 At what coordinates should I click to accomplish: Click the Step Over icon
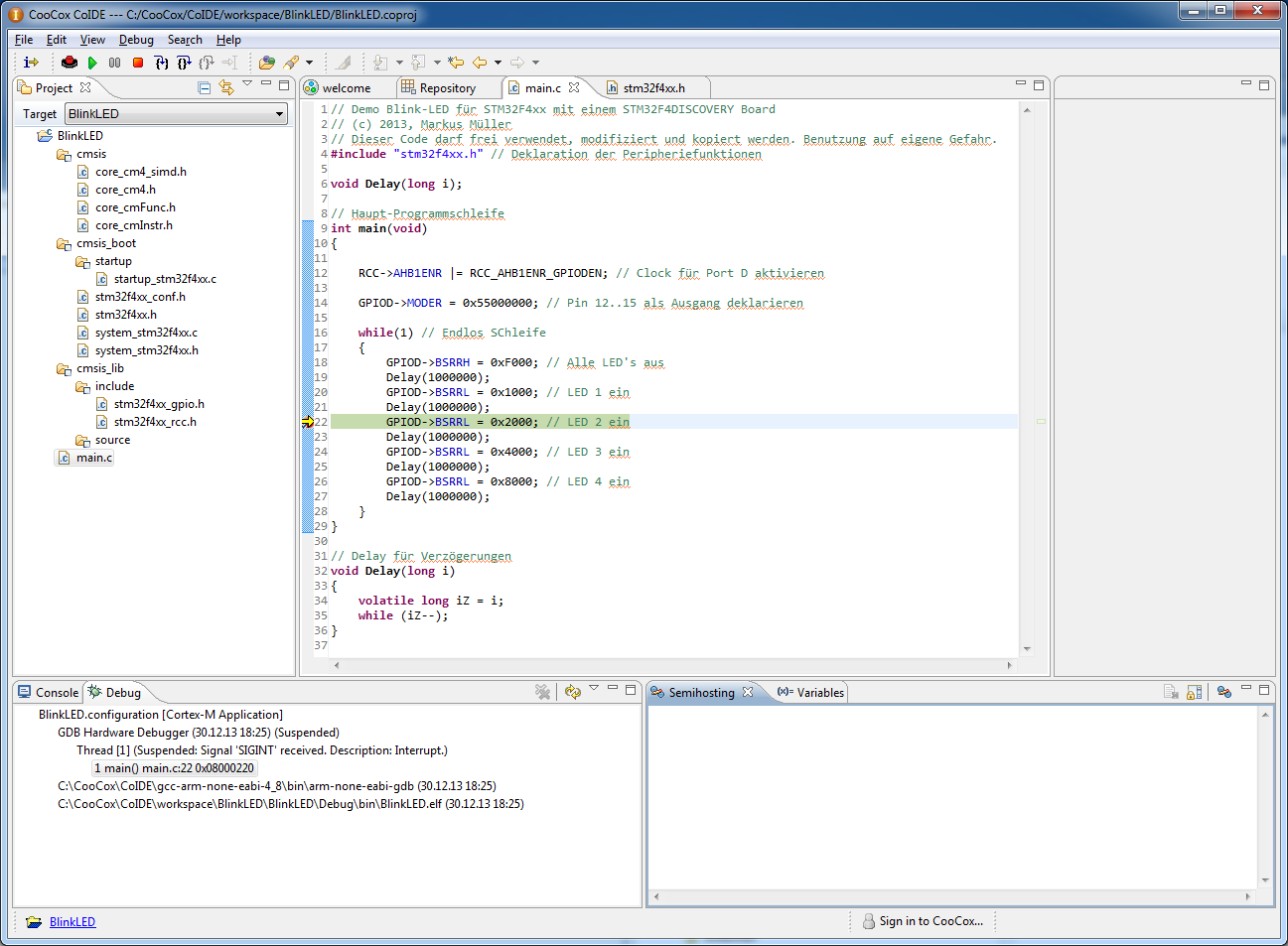(x=184, y=63)
